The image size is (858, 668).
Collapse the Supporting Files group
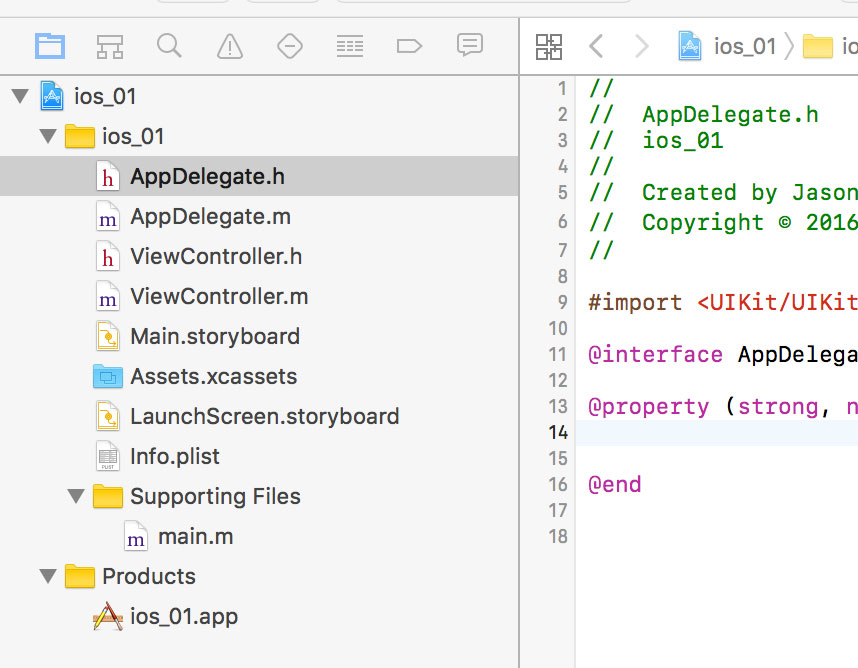[x=76, y=496]
